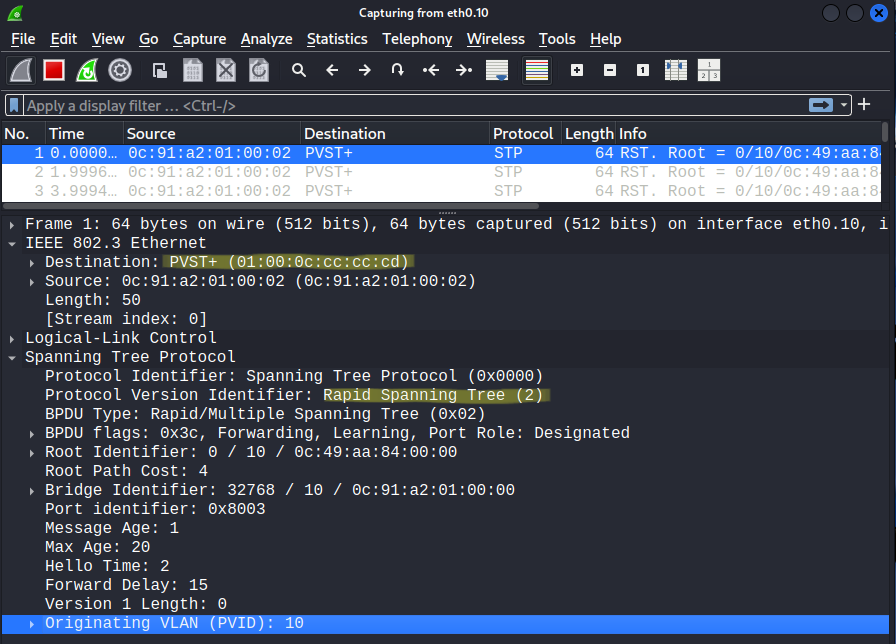Click the red Stop capture button
896x644 pixels.
click(x=54, y=70)
